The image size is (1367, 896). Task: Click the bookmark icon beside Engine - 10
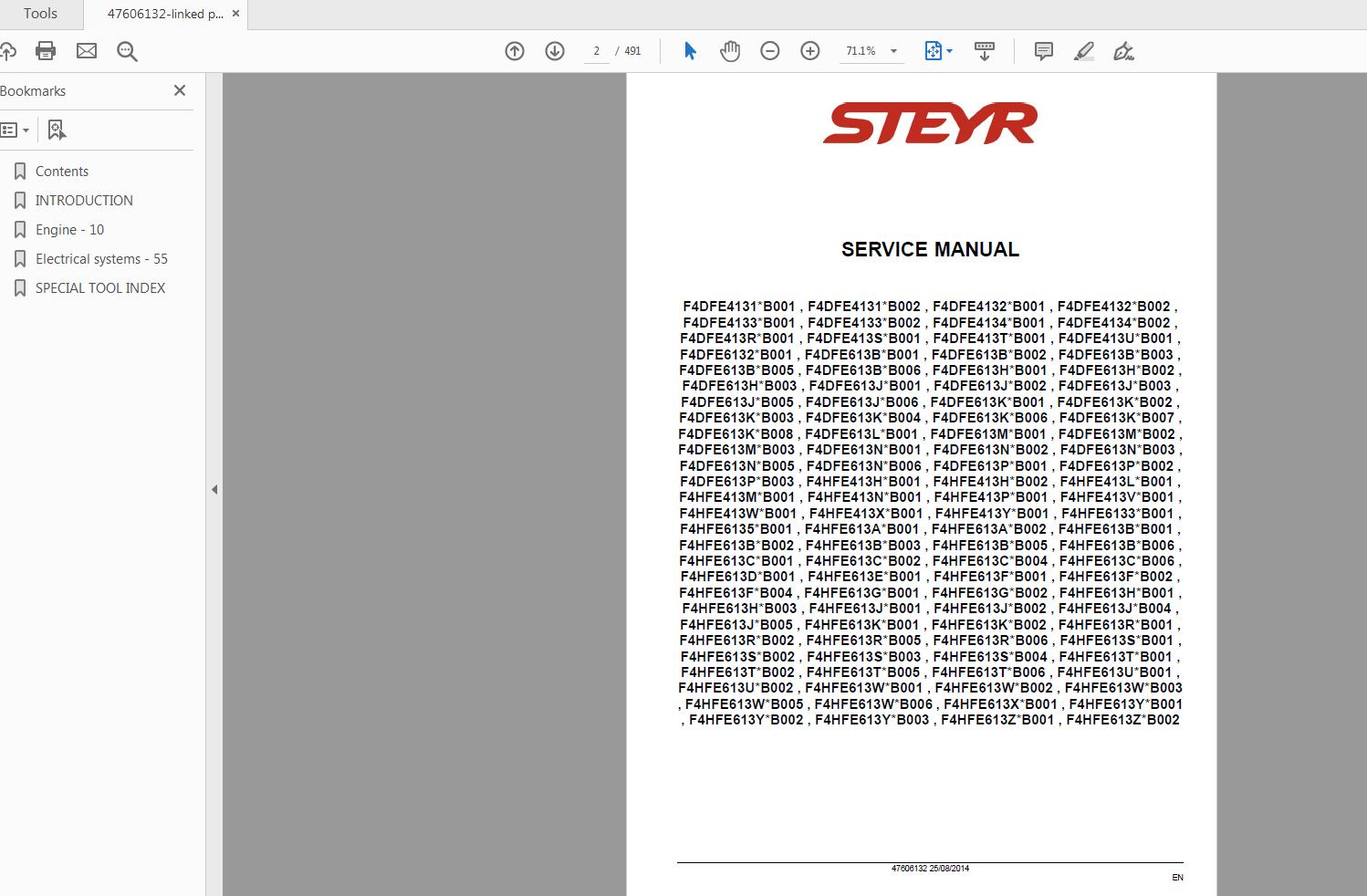[20, 230]
